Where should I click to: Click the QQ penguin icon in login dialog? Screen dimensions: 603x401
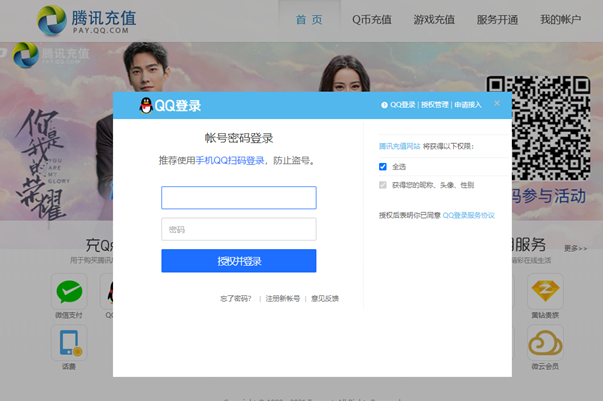coord(146,105)
